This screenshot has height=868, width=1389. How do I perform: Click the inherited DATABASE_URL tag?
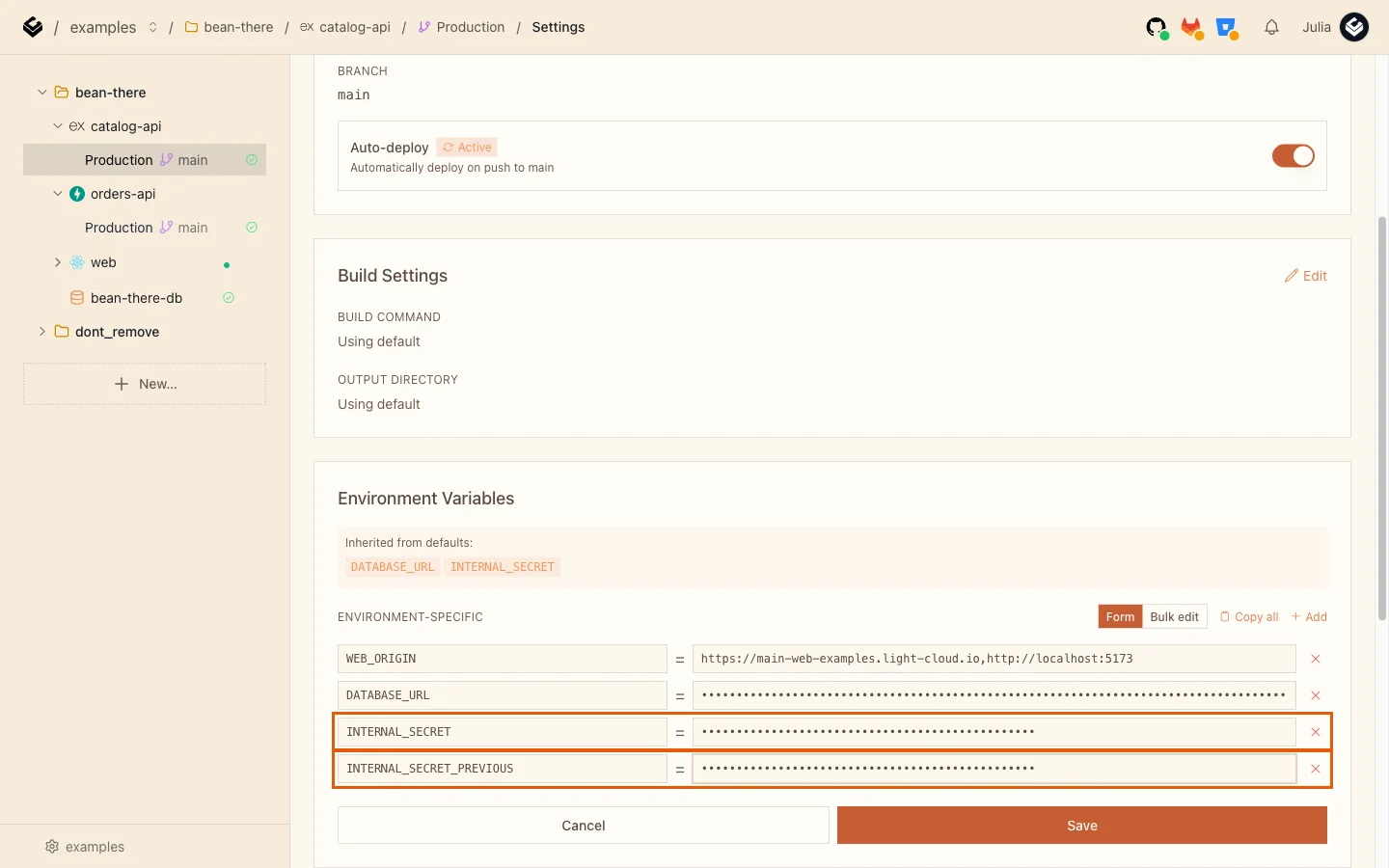393,567
